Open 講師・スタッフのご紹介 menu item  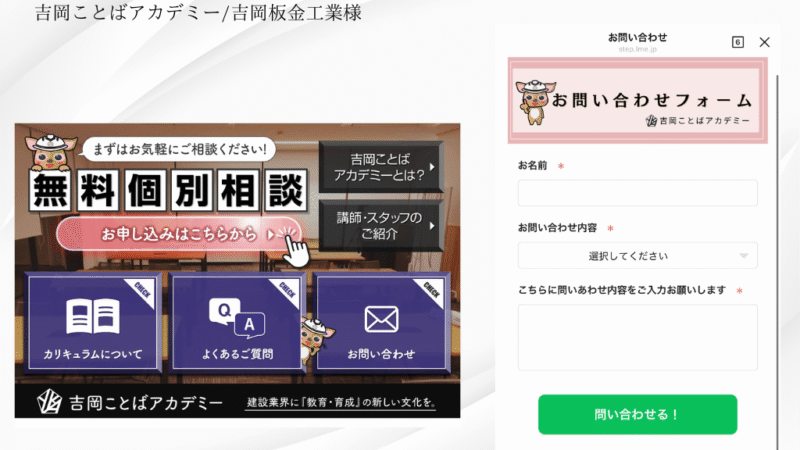(381, 226)
